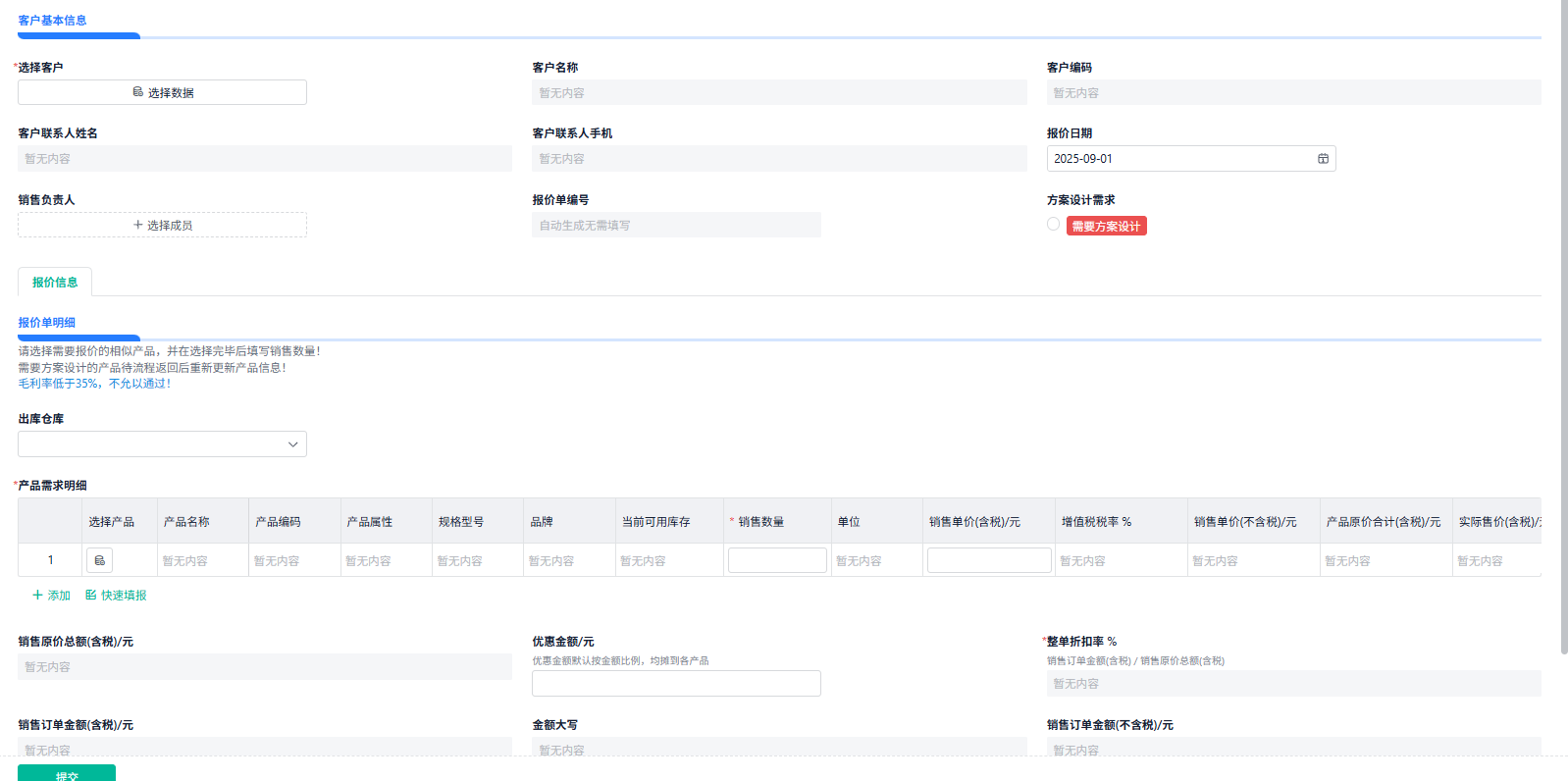Click the 优惠金额/元 input field
1568x781 pixels.
676,683
